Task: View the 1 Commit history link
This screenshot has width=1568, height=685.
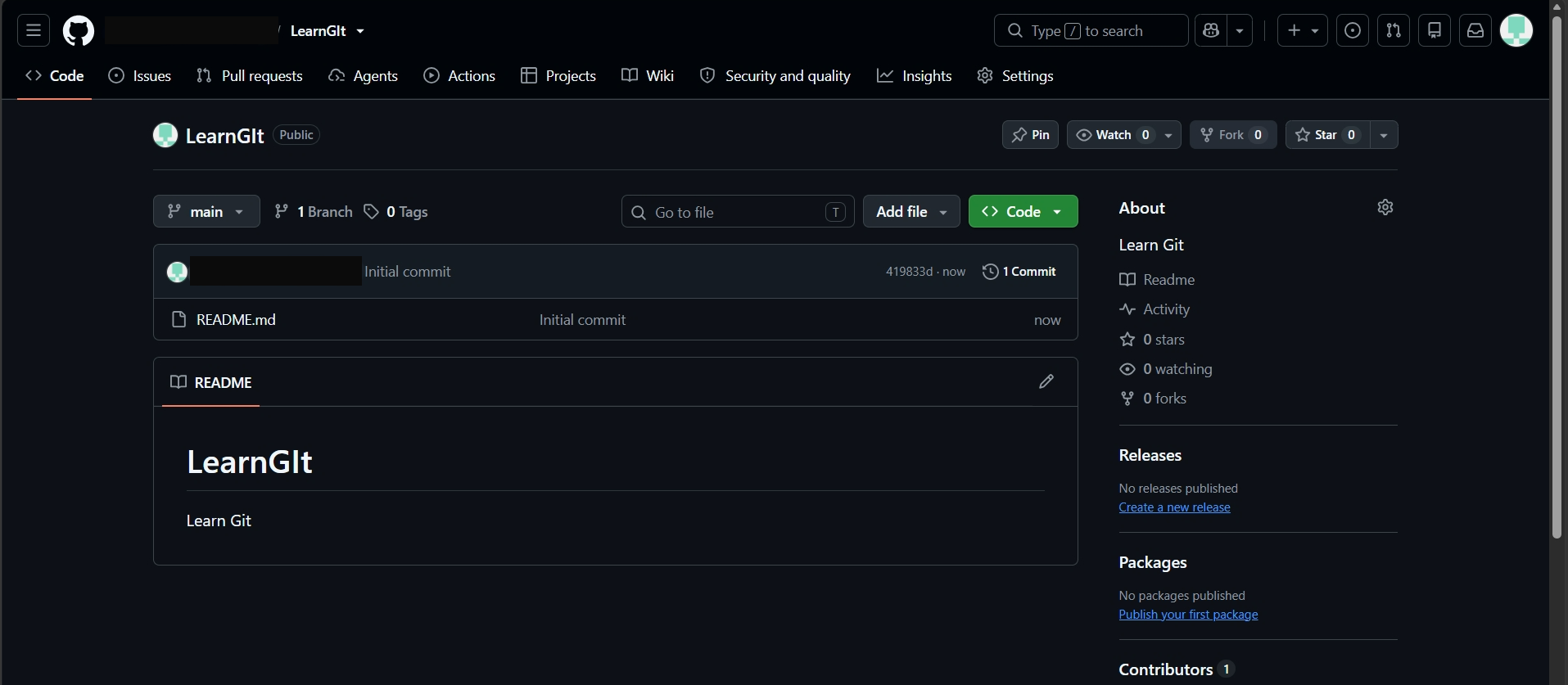Action: point(1019,272)
